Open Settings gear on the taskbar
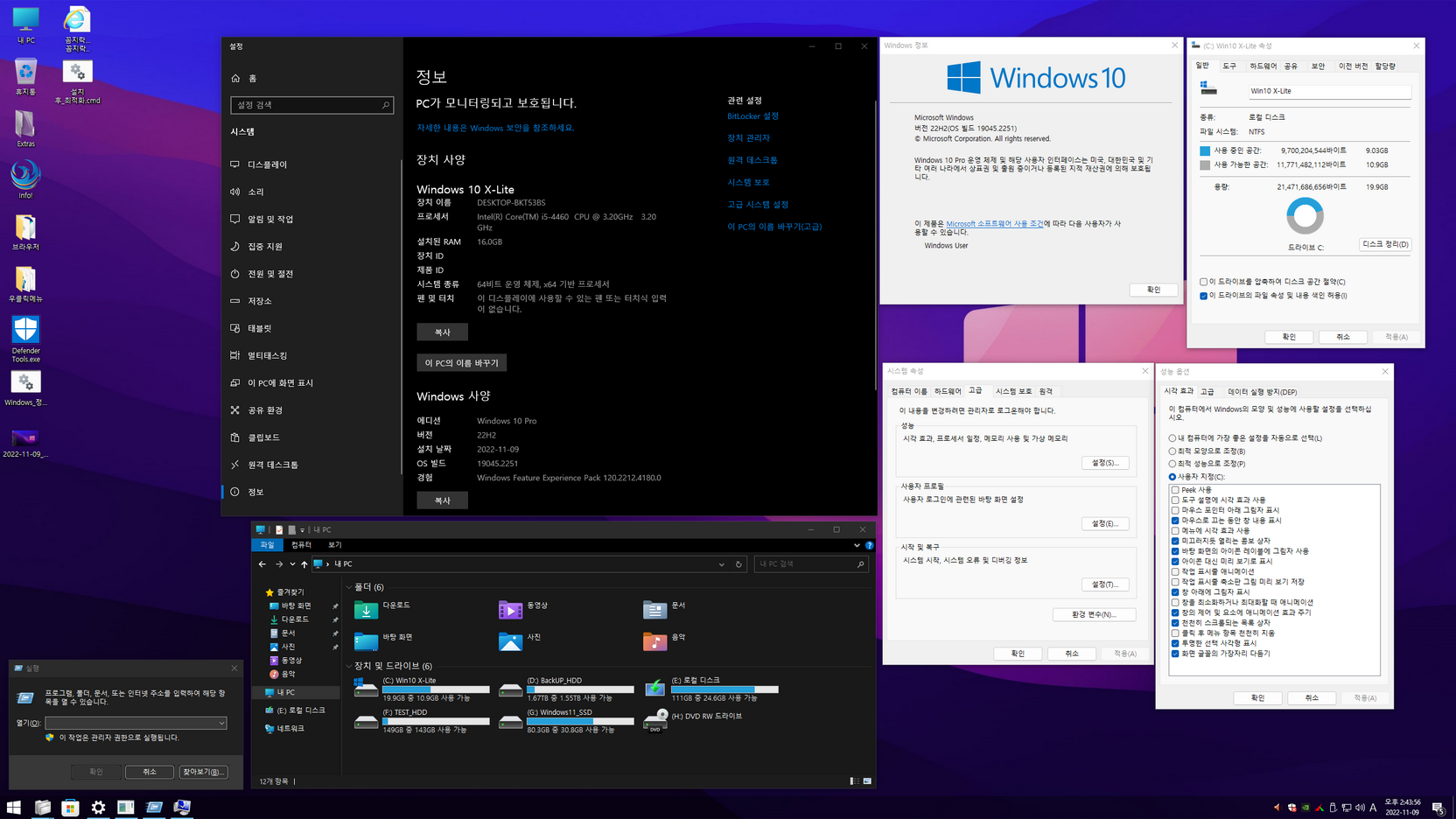 [x=98, y=808]
